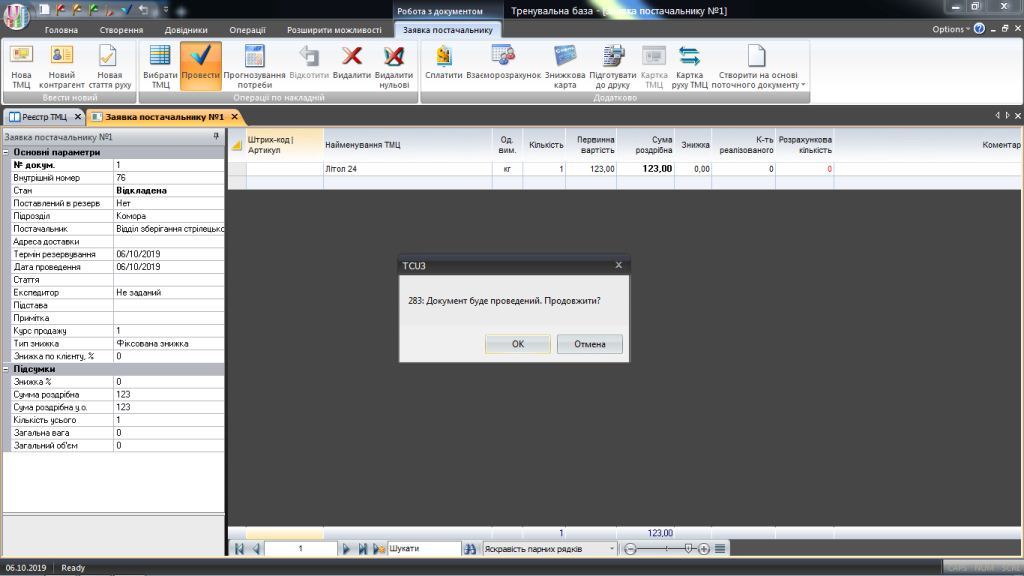1024x576 pixels.
Task: Confirm the dialog with OK
Action: click(x=517, y=344)
